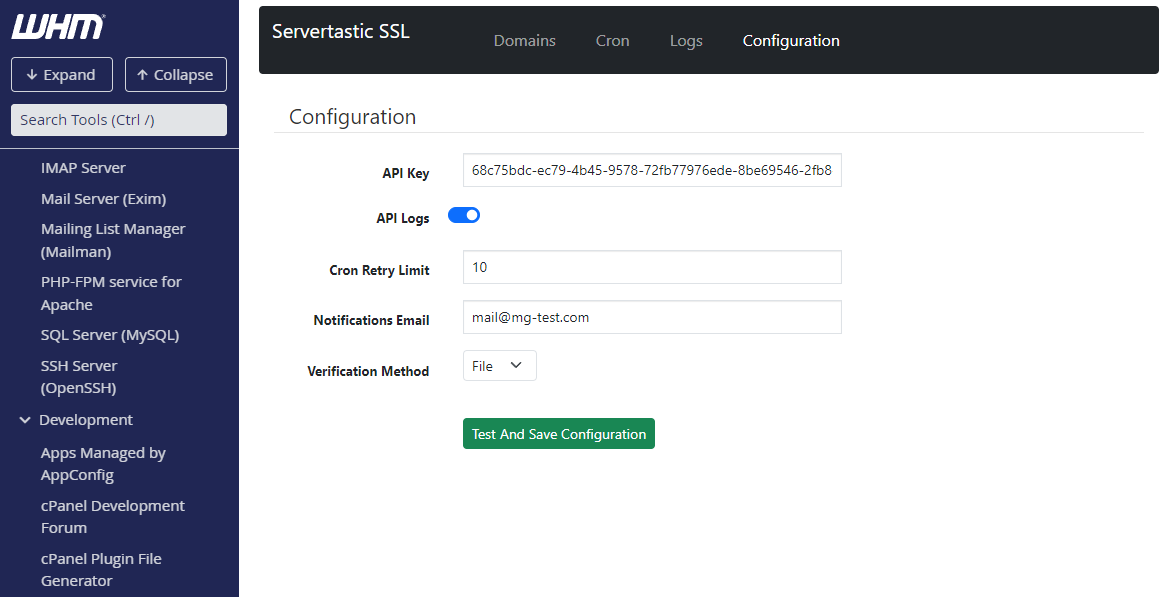Open SQL Server (MySQL) link
The width and height of the screenshot is (1162, 597).
[110, 335]
